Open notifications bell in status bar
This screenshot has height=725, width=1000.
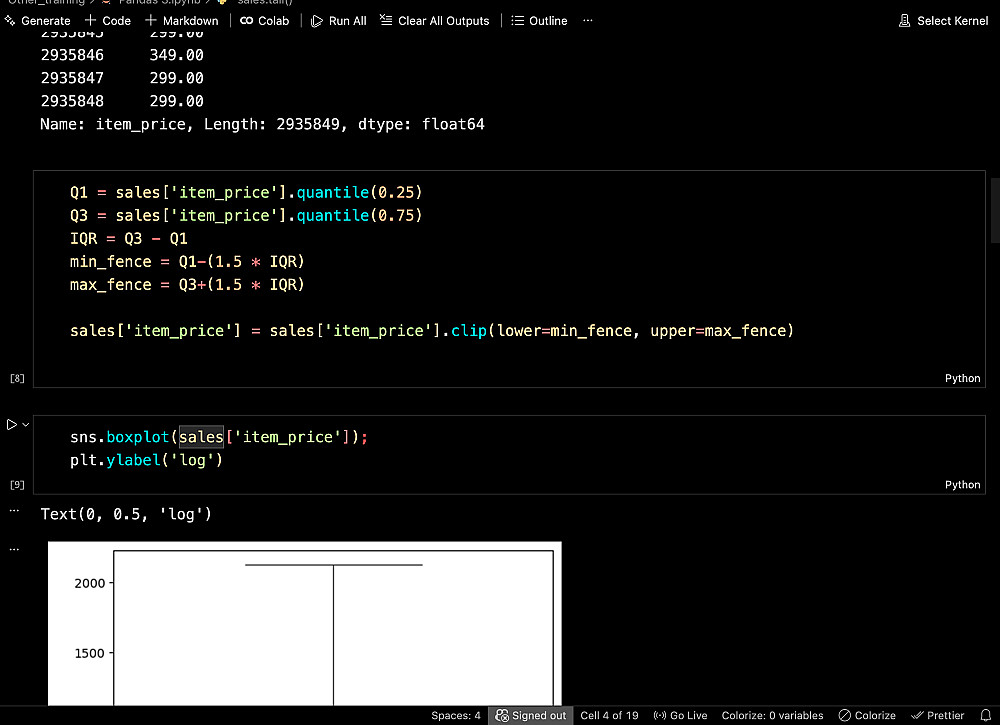pos(985,715)
